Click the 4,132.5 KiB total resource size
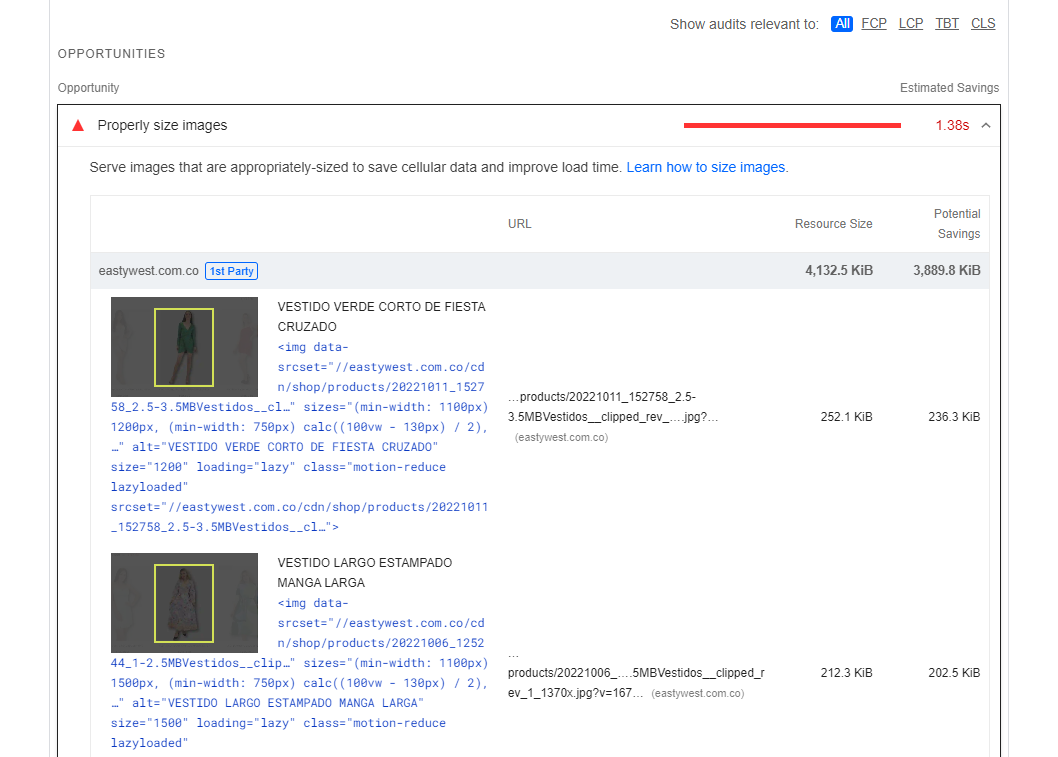Screen dimensions: 1058x757 click(839, 271)
